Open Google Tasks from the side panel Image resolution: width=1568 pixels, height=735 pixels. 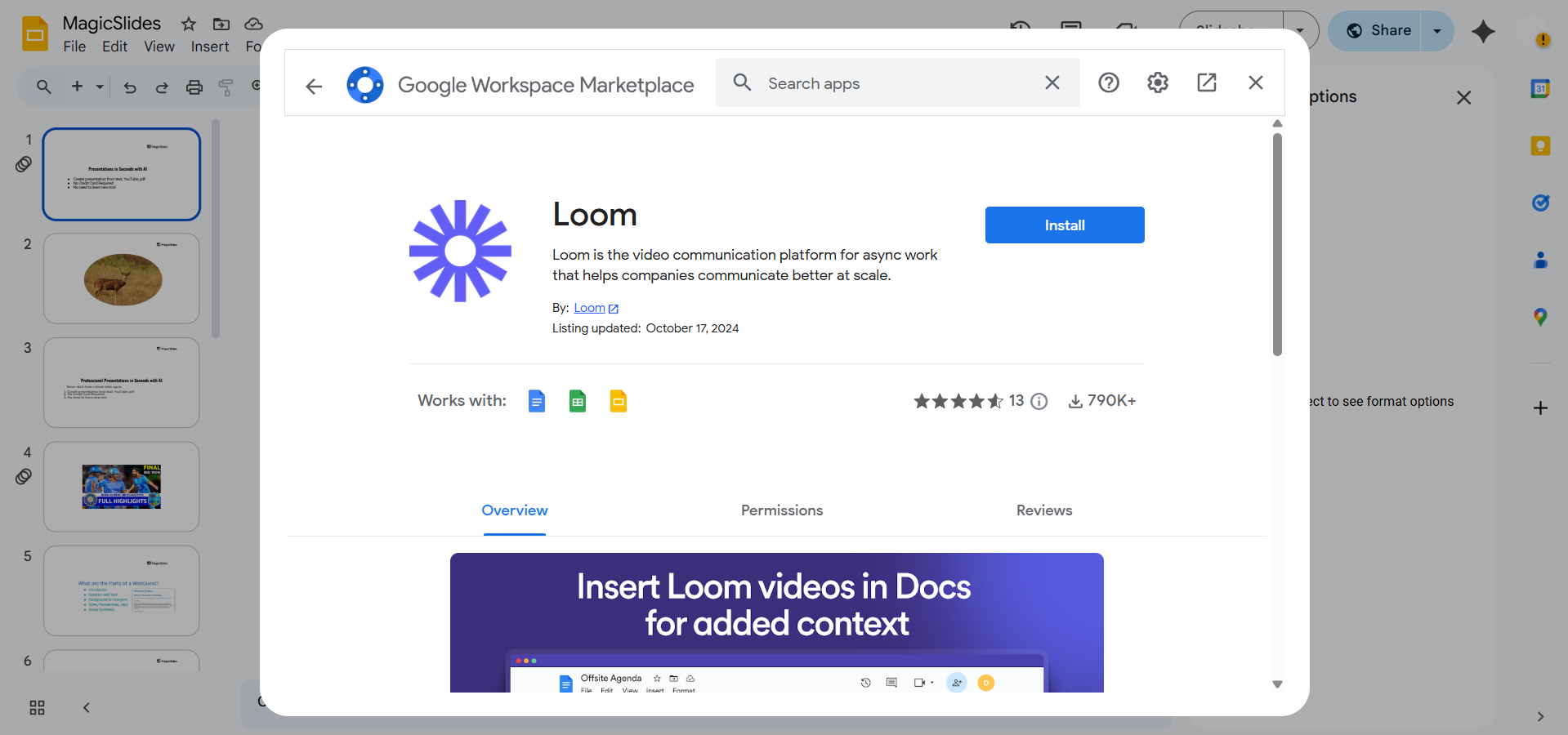1540,203
